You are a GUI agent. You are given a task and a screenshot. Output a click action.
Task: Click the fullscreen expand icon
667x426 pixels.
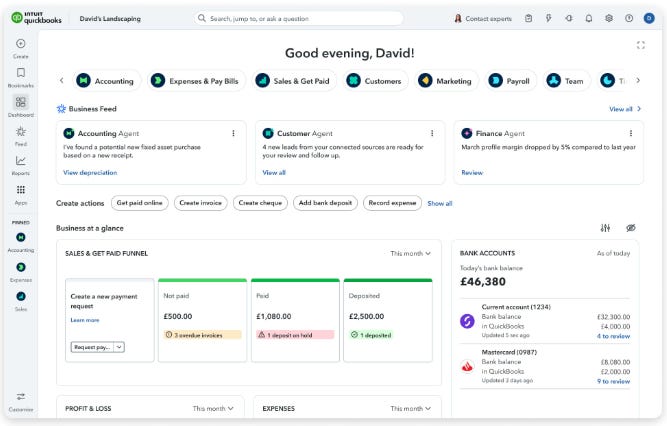(x=641, y=45)
